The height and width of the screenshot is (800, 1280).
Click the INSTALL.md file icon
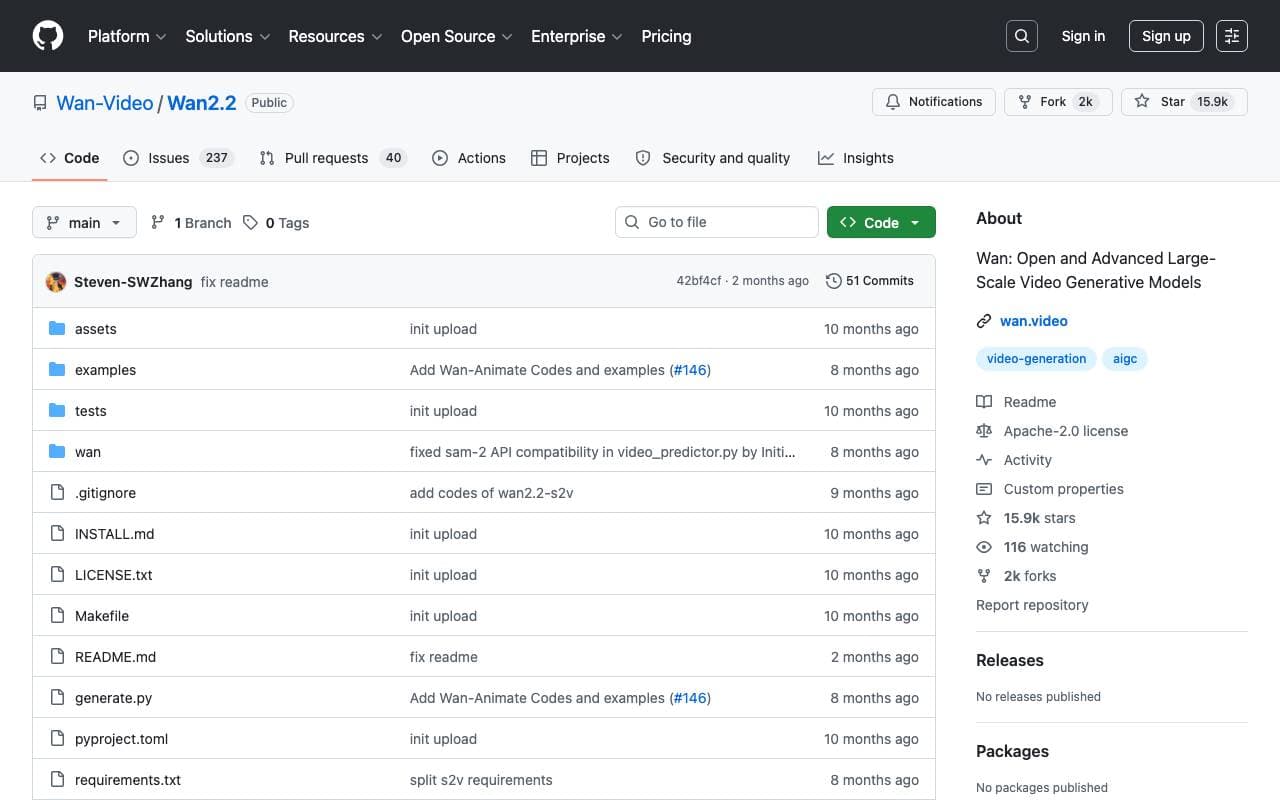[x=57, y=534]
